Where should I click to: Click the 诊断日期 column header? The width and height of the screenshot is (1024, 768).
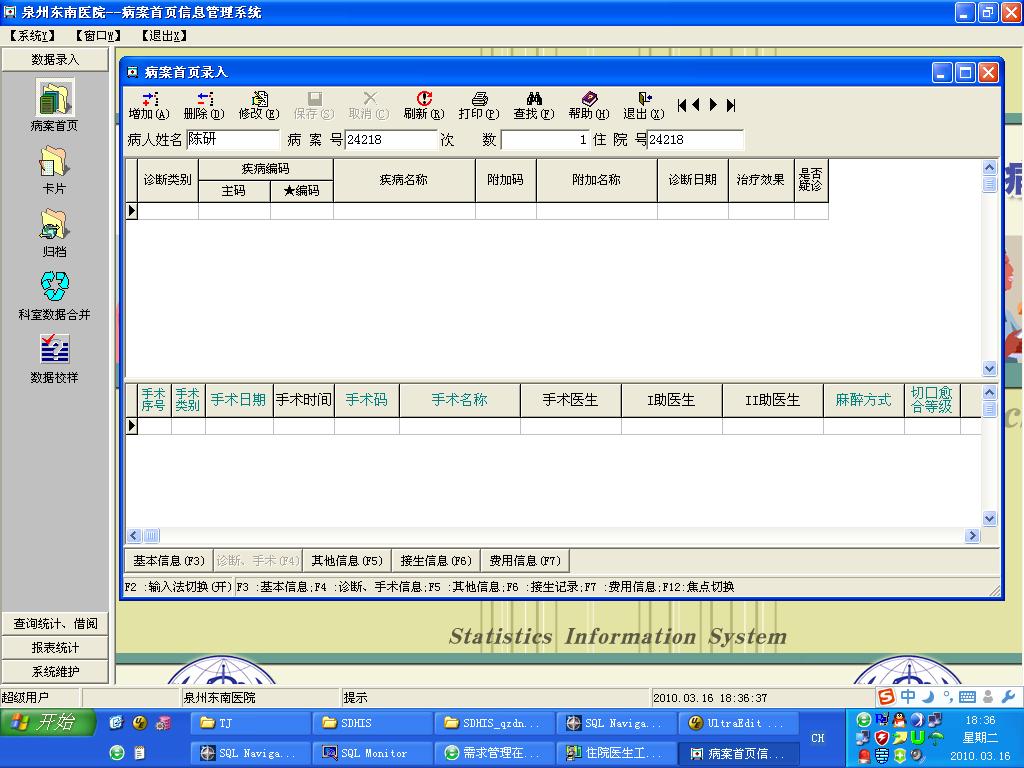(692, 180)
